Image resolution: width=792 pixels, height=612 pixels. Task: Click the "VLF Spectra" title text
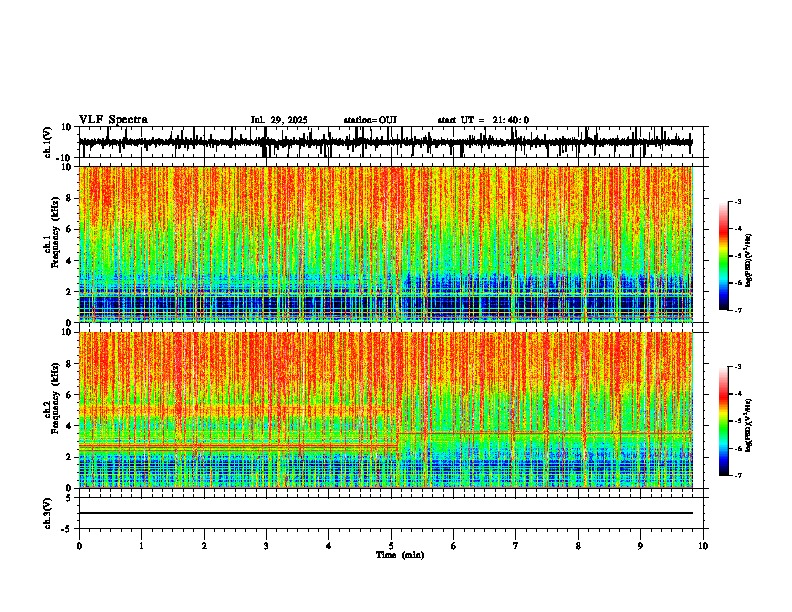click(113, 120)
